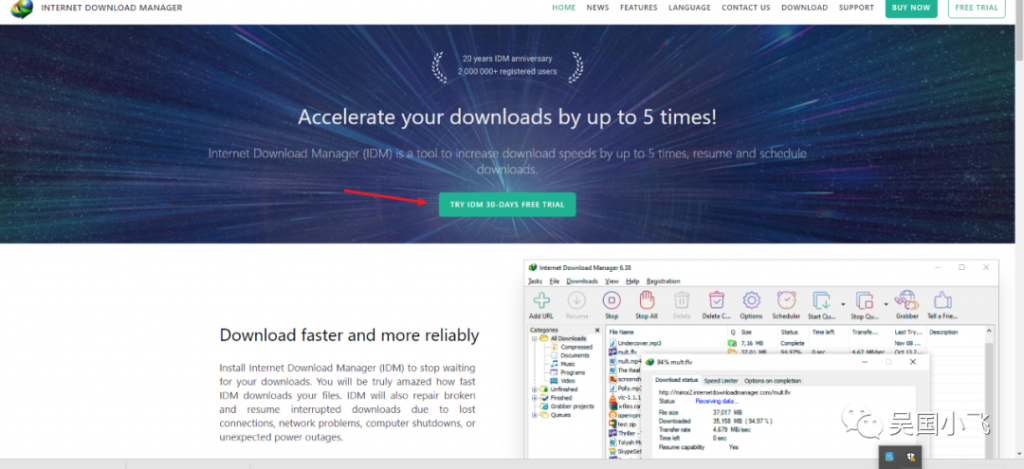Open the Scheduler clock icon
Viewport: 1024px width, 469px height.
(x=786, y=301)
